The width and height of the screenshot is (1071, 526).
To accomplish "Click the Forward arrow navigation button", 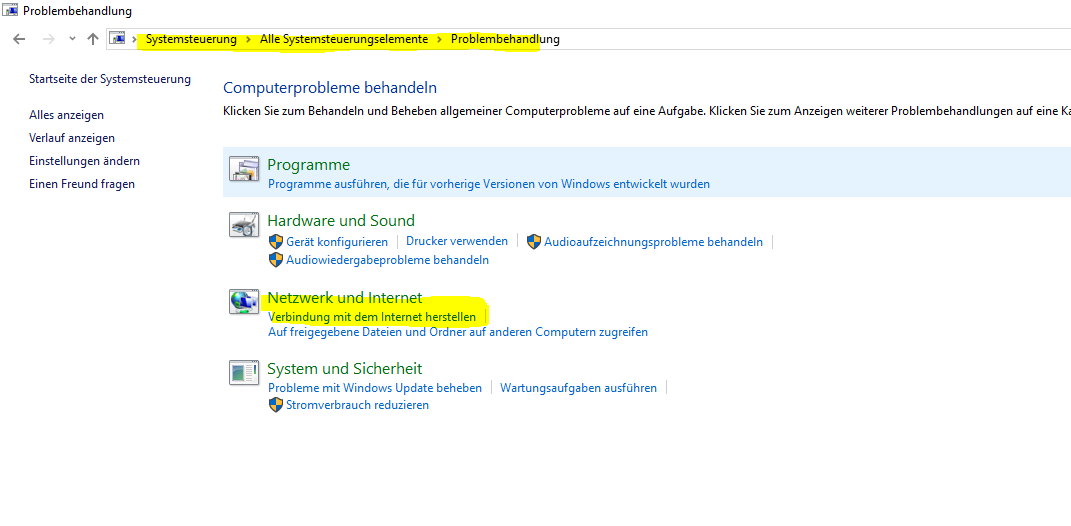I will pos(48,39).
